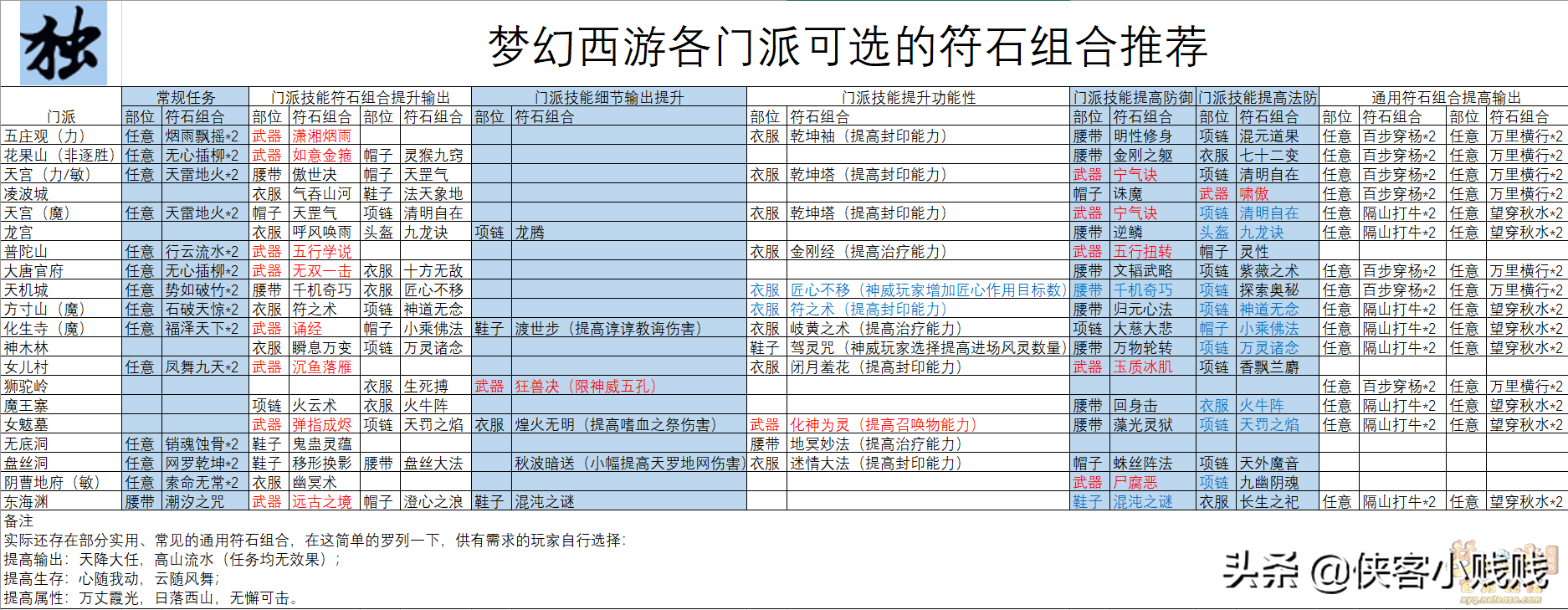Select the 神木林 row label
The height and width of the screenshot is (610, 1568).
(x=61, y=347)
